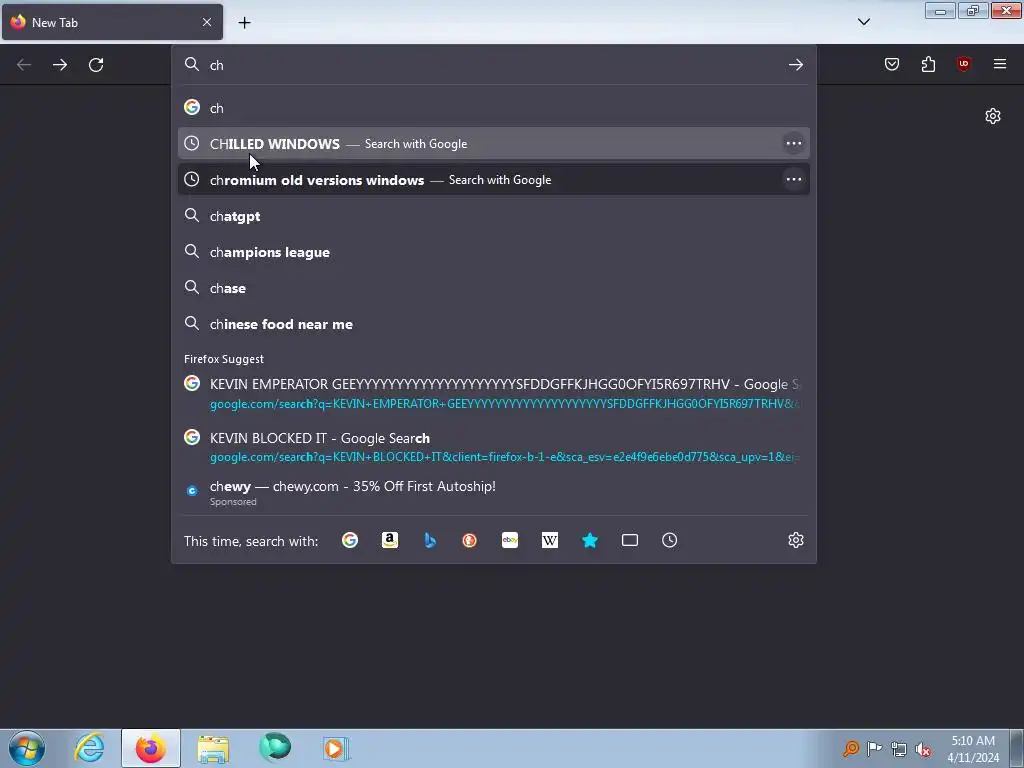Select the Google 'ch' search suggestion
The image size is (1024, 768).
494,108
